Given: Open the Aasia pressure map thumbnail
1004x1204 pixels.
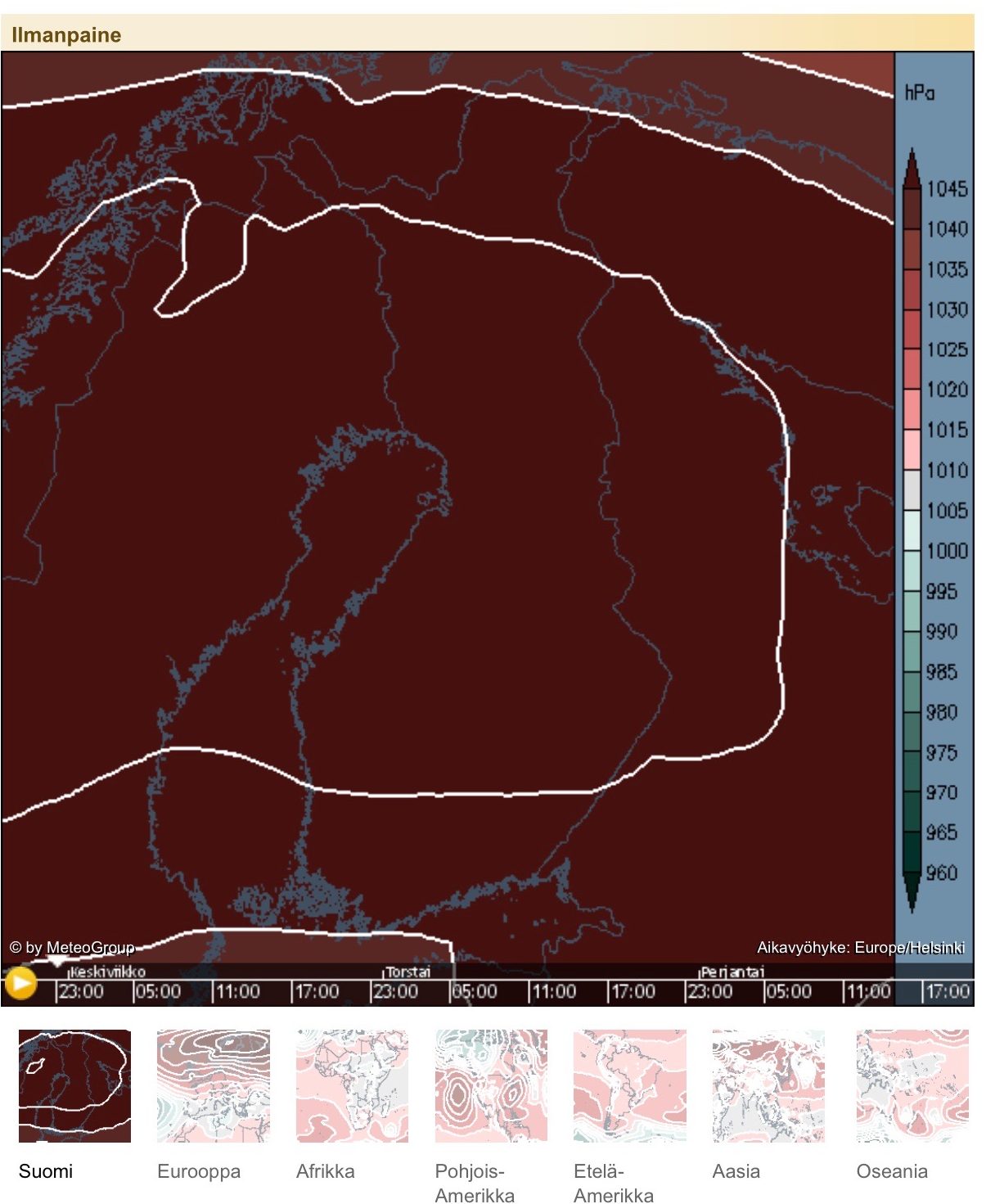Looking at the screenshot, I should pyautogui.click(x=768, y=1085).
